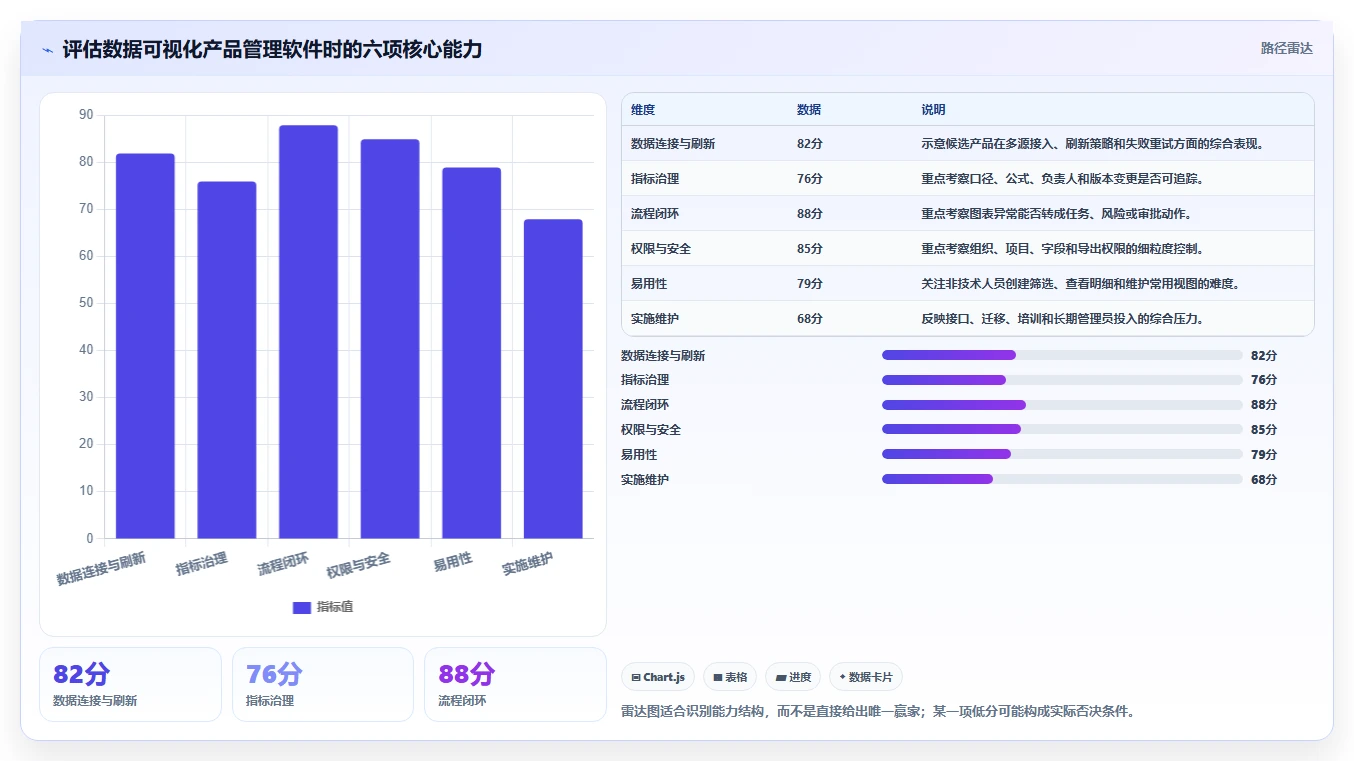
Task: Open the 82分 数据连接与刷新 data card
Action: [130, 684]
